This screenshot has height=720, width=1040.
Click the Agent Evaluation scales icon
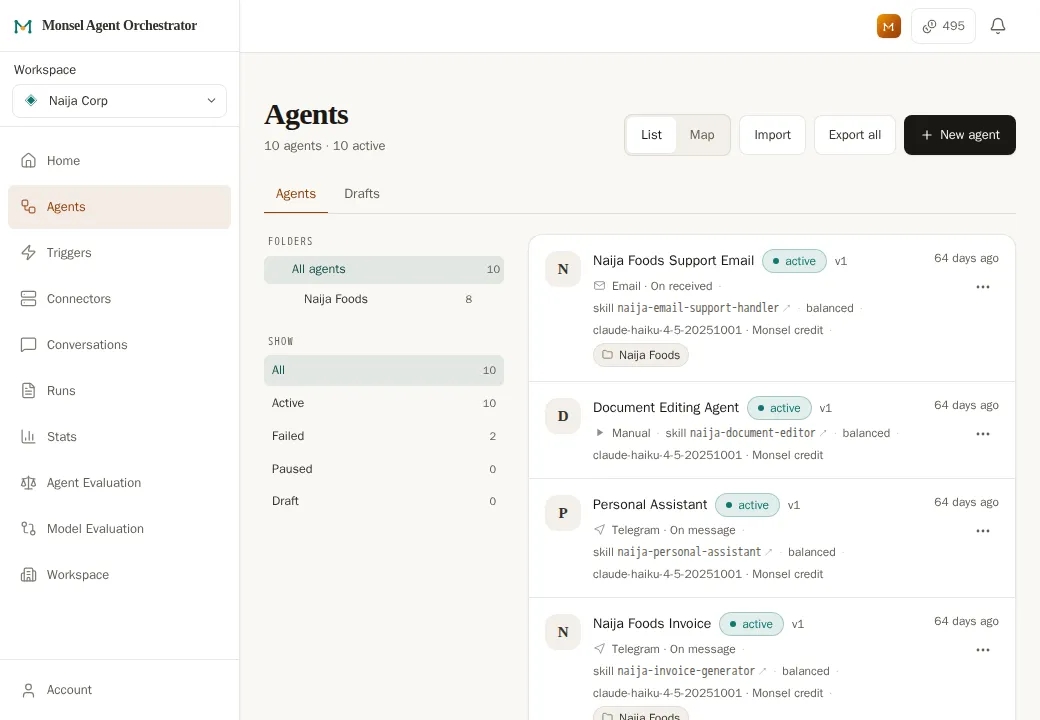[29, 483]
